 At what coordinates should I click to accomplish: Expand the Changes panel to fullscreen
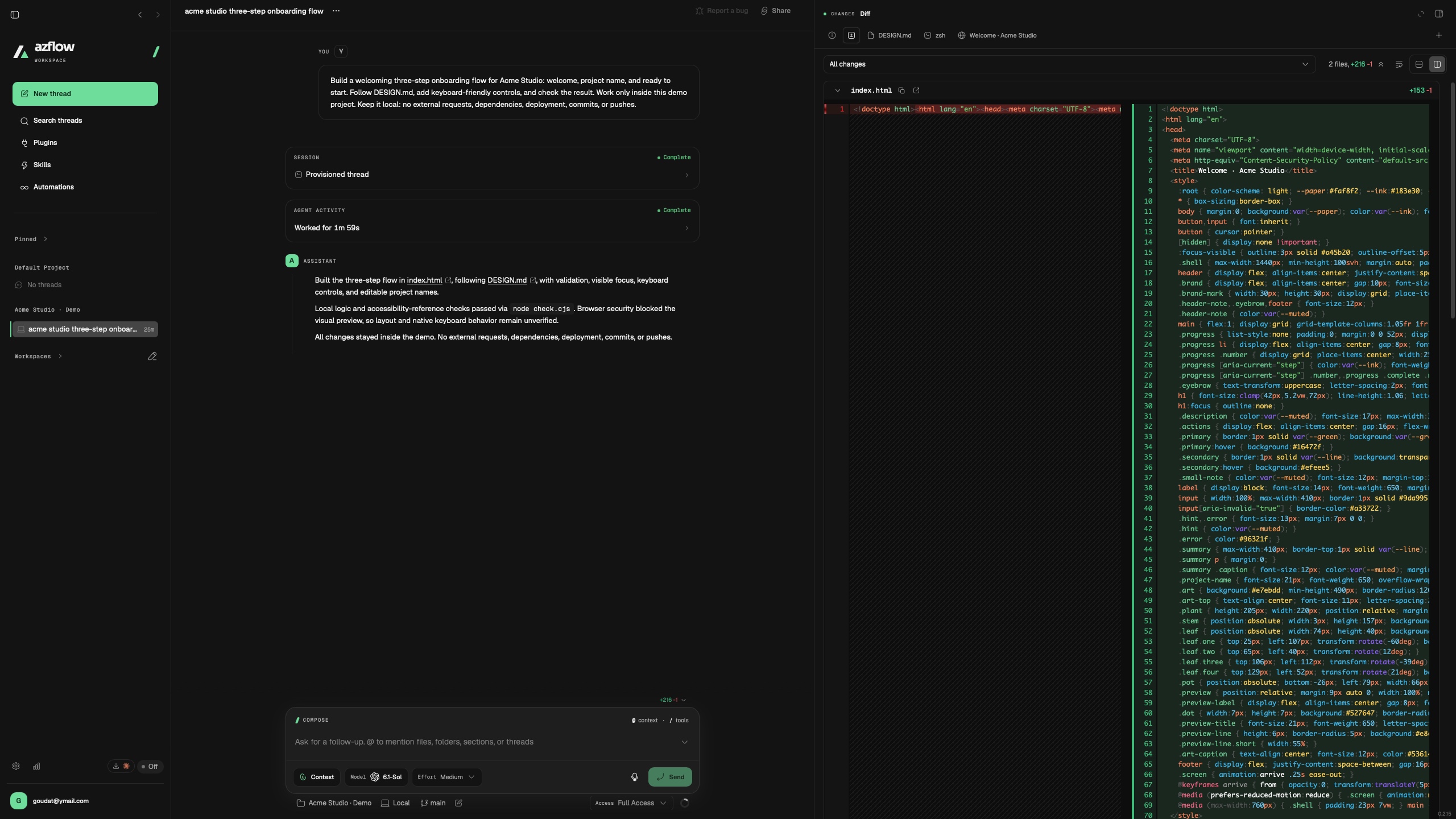[1421, 14]
